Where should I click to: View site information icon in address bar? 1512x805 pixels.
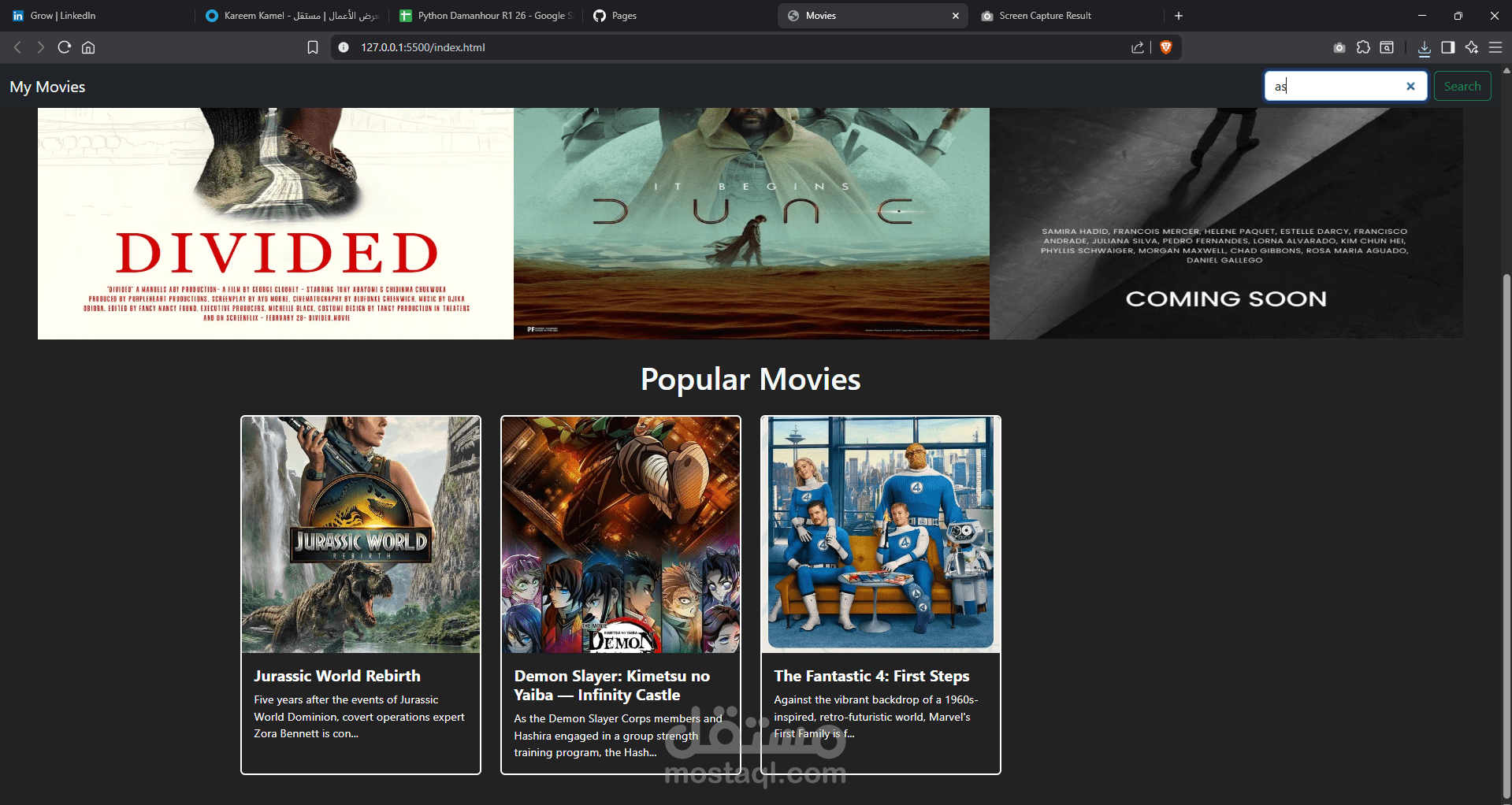(x=344, y=47)
